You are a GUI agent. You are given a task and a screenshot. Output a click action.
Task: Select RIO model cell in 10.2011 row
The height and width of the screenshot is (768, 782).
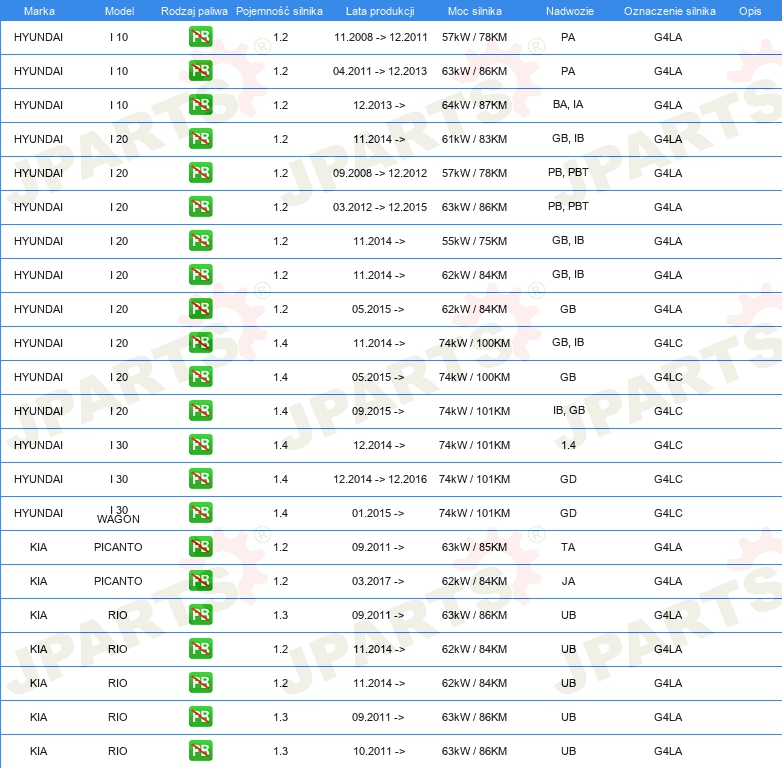point(118,751)
